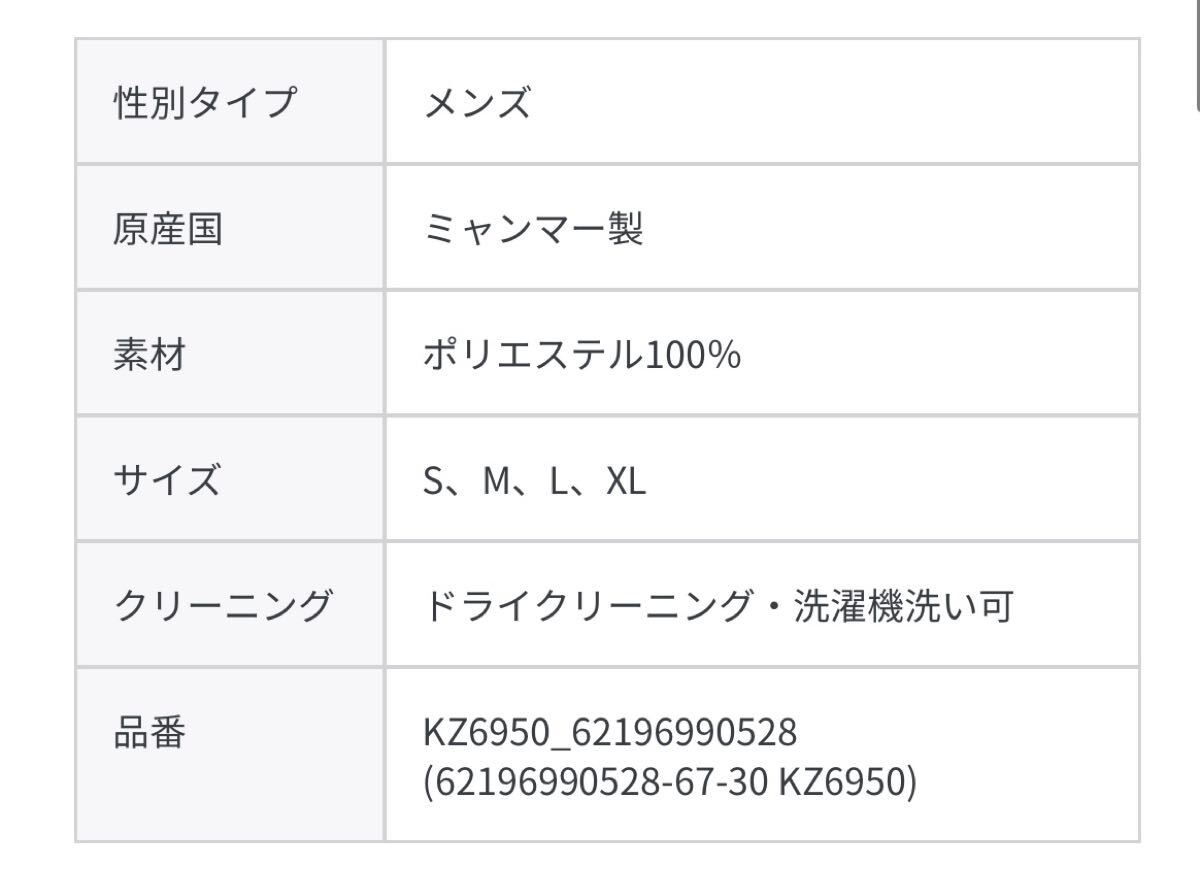Click the size XL text
This screenshot has height=882, width=1200.
pos(626,482)
